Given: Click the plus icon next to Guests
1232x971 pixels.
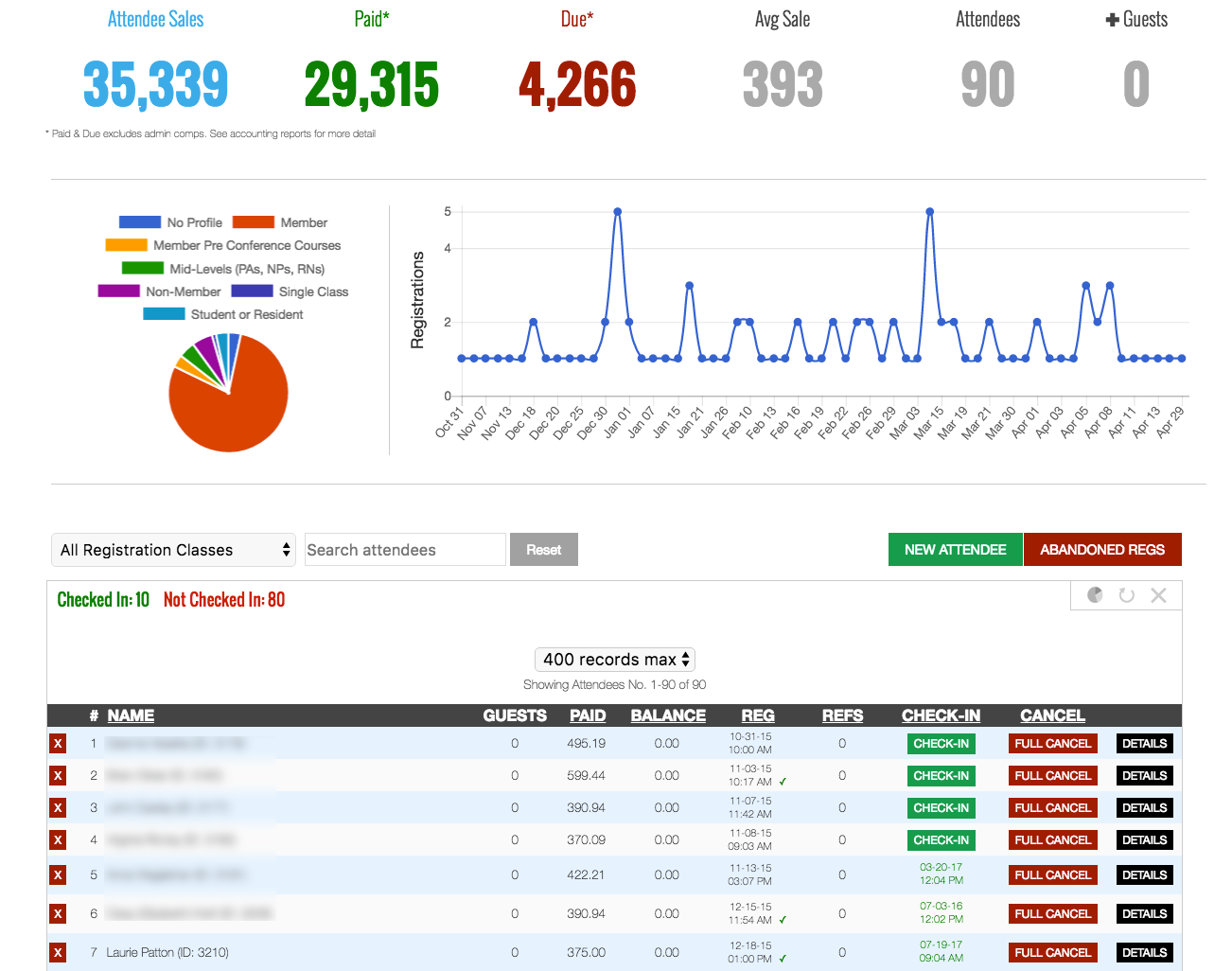Looking at the screenshot, I should point(1112,20).
